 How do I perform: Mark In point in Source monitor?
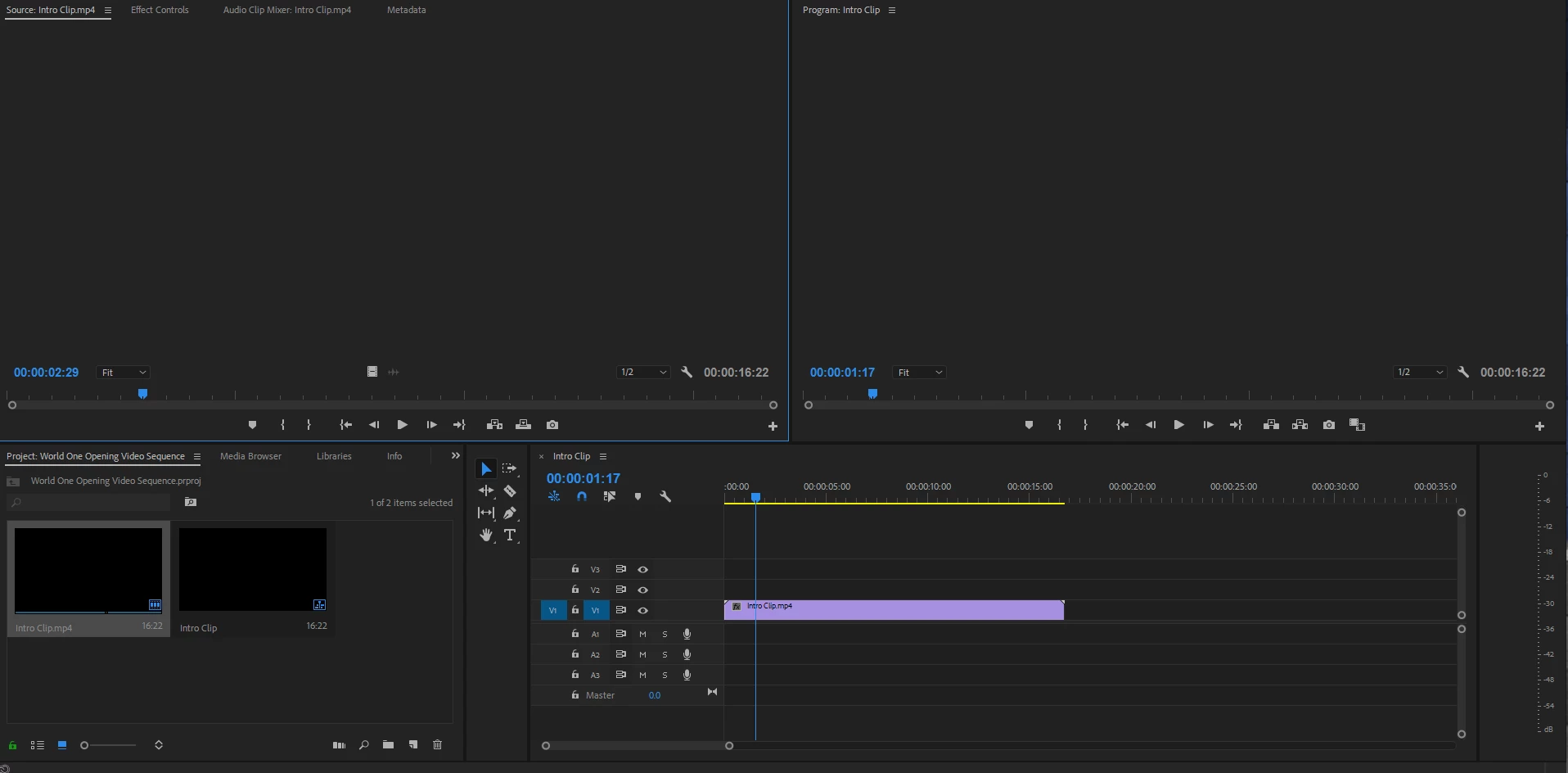[x=282, y=425]
